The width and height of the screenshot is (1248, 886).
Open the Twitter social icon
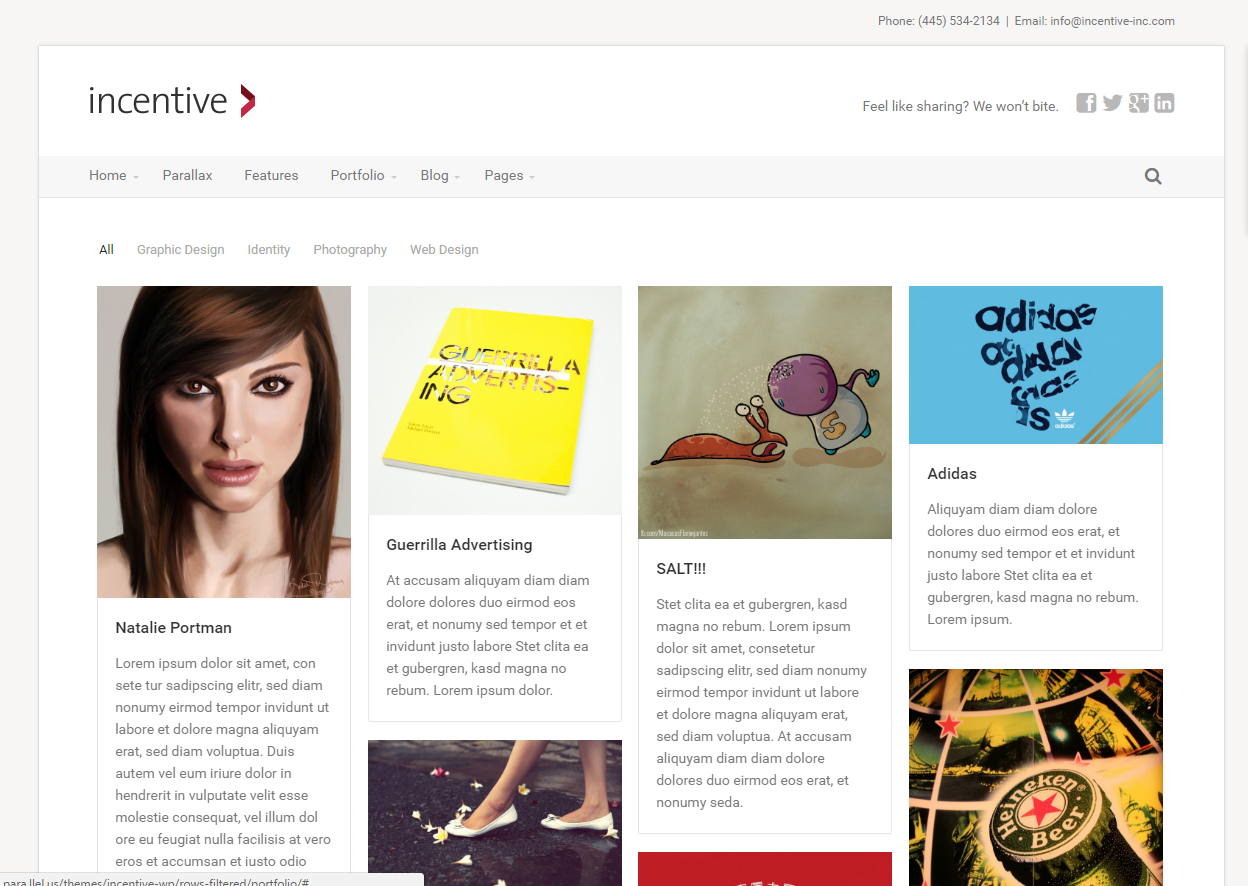pyautogui.click(x=1112, y=103)
